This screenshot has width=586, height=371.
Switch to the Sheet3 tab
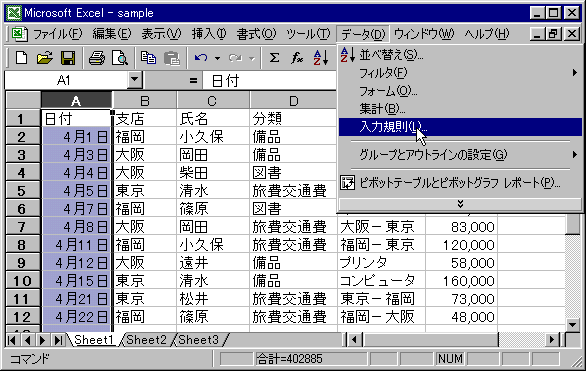click(x=198, y=340)
